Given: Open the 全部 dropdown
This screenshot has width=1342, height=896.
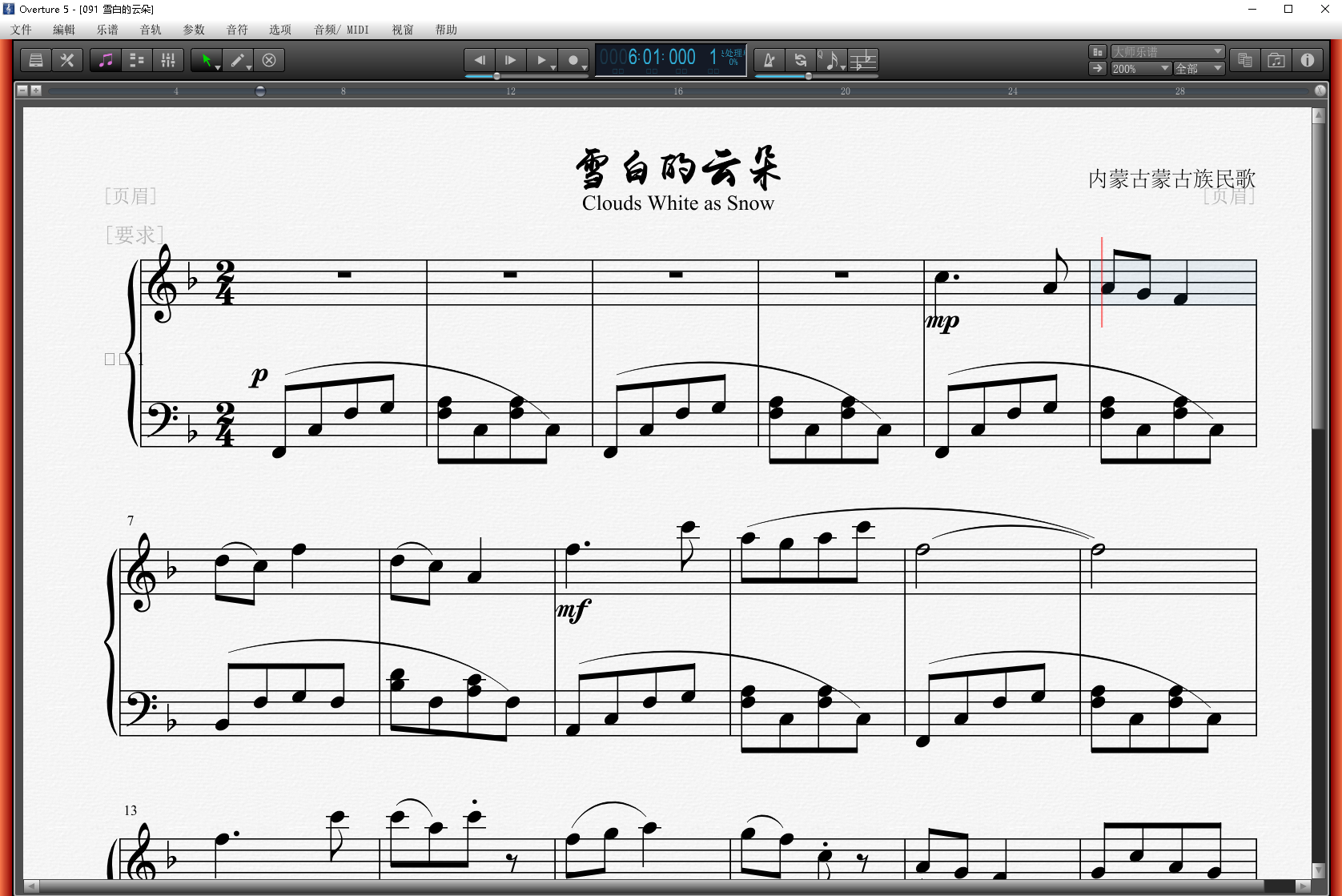Looking at the screenshot, I should [x=1199, y=69].
